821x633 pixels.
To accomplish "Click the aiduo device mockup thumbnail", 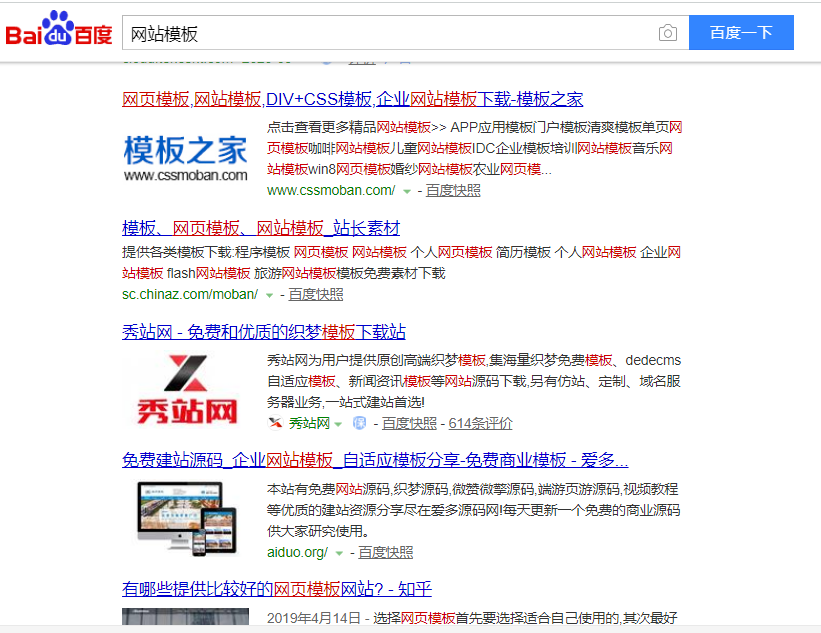I will 187,518.
